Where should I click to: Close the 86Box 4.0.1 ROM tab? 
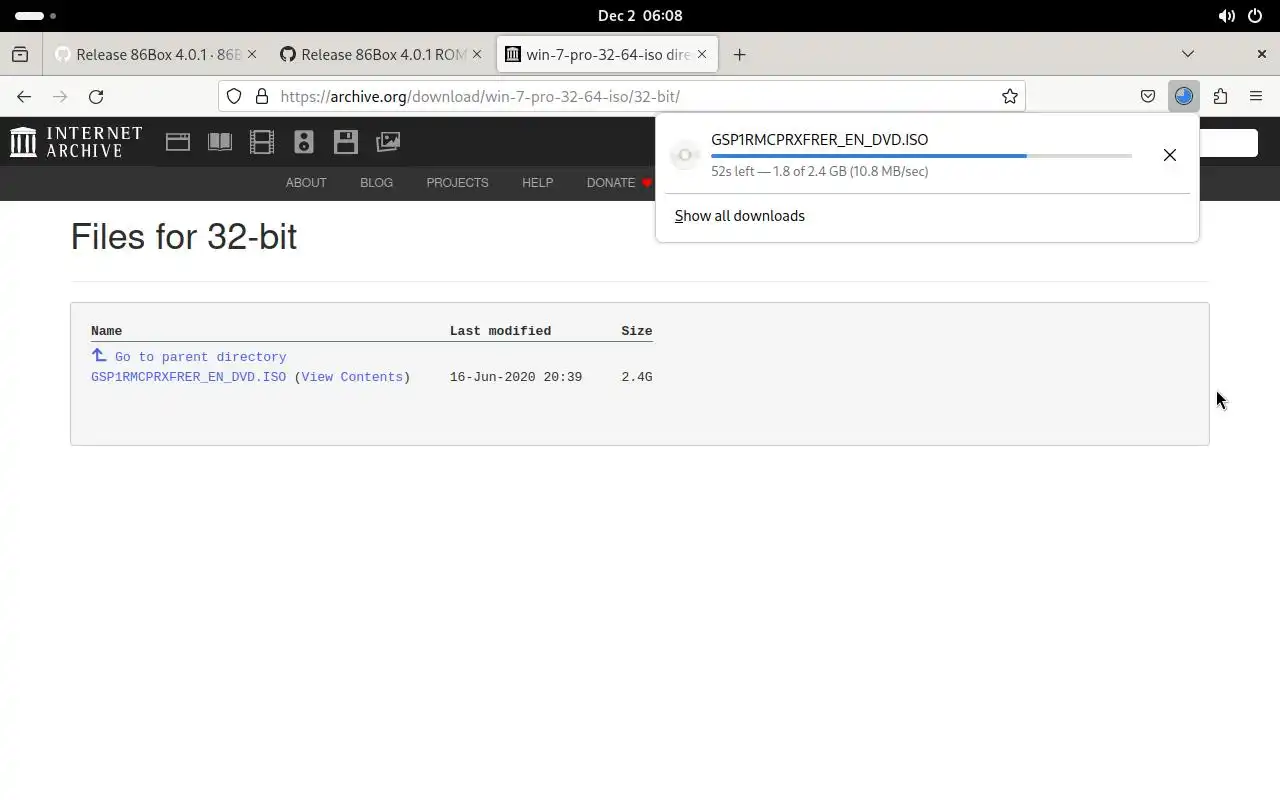[477, 55]
